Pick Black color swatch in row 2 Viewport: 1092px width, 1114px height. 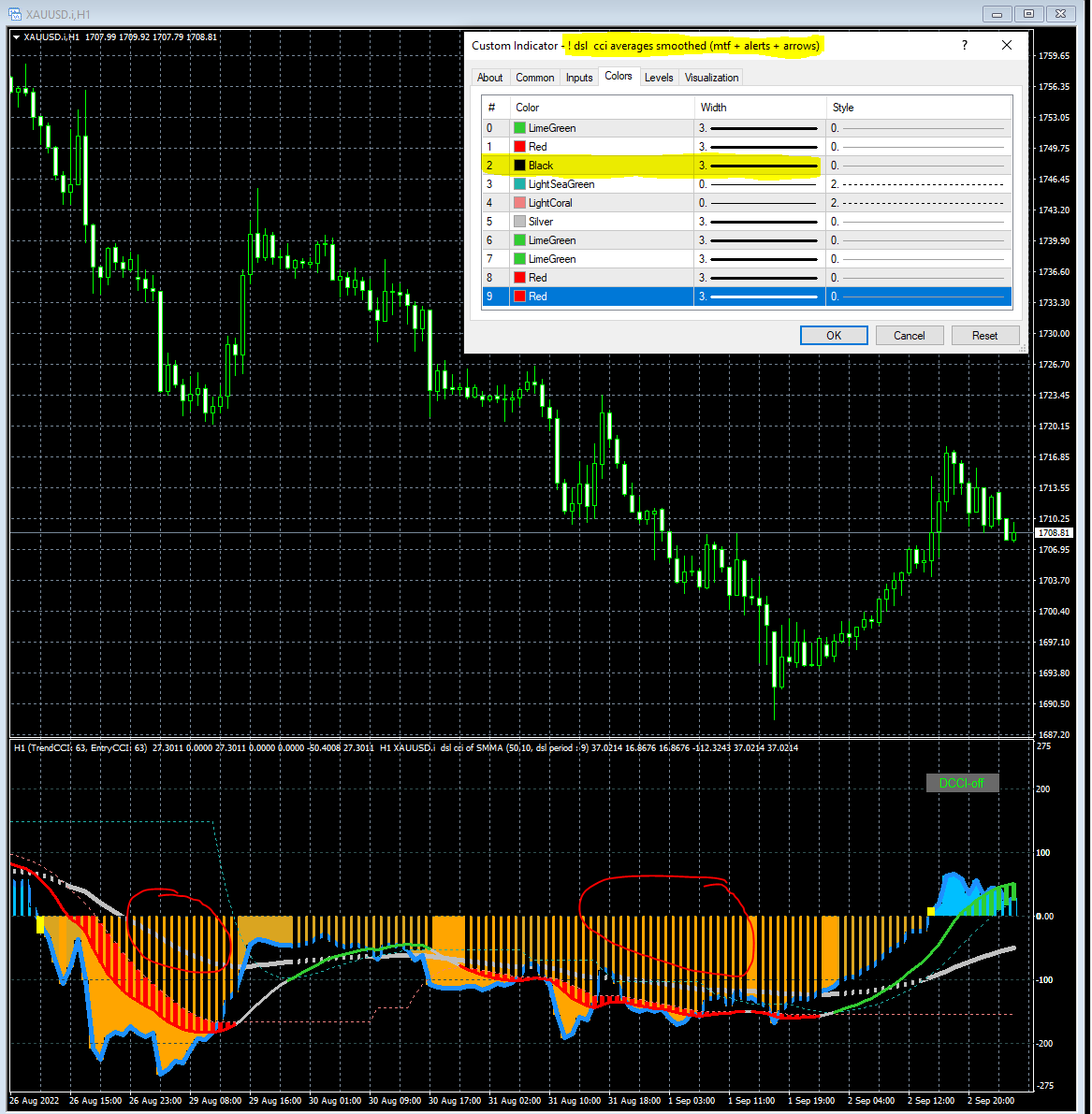(x=519, y=166)
